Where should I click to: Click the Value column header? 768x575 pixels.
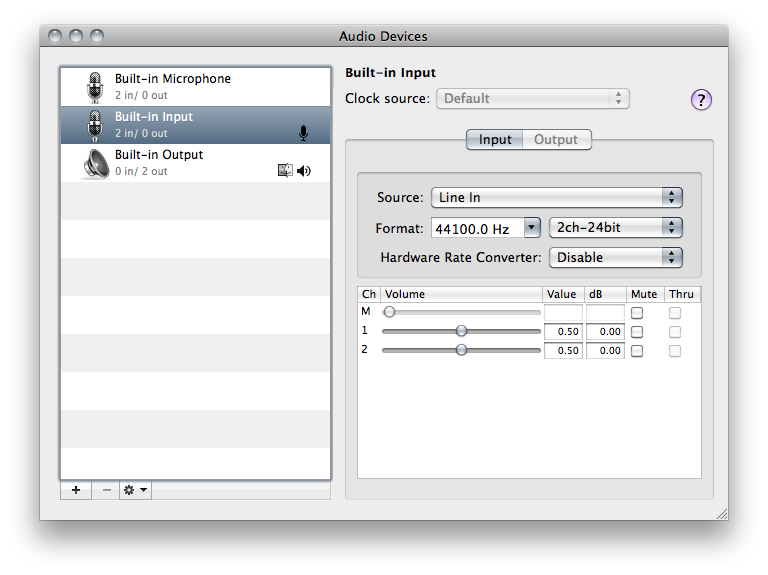coord(563,294)
